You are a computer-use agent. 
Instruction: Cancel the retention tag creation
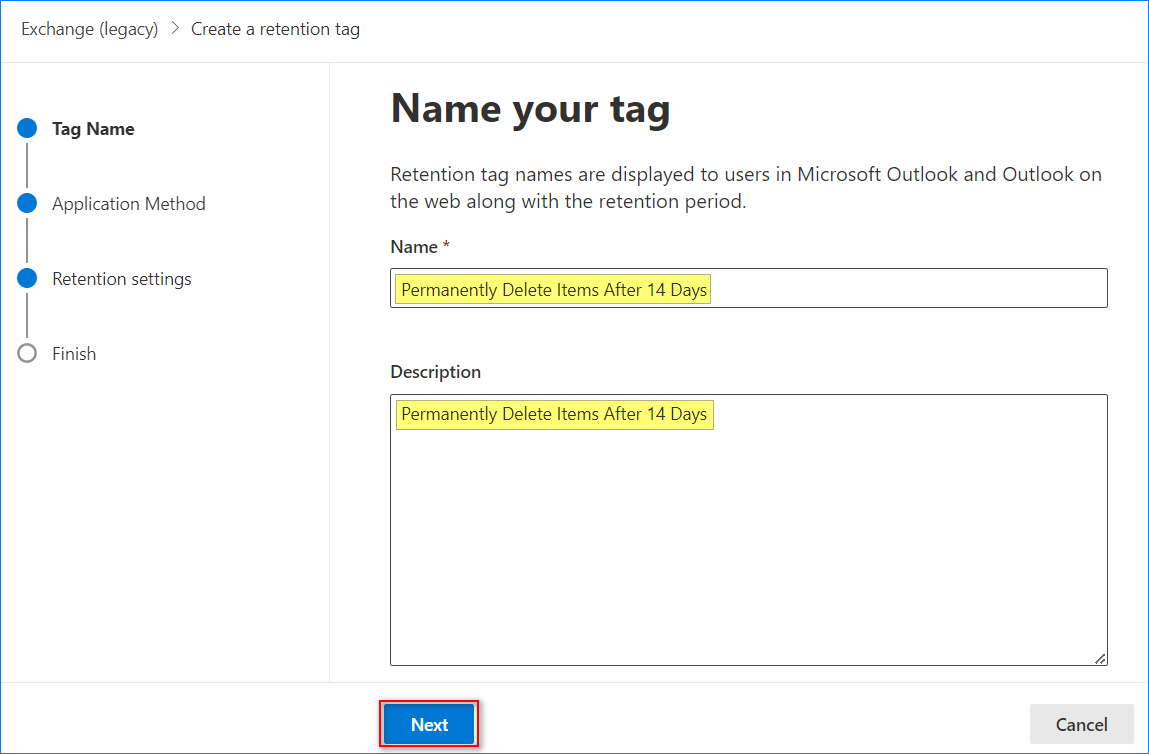point(1081,724)
